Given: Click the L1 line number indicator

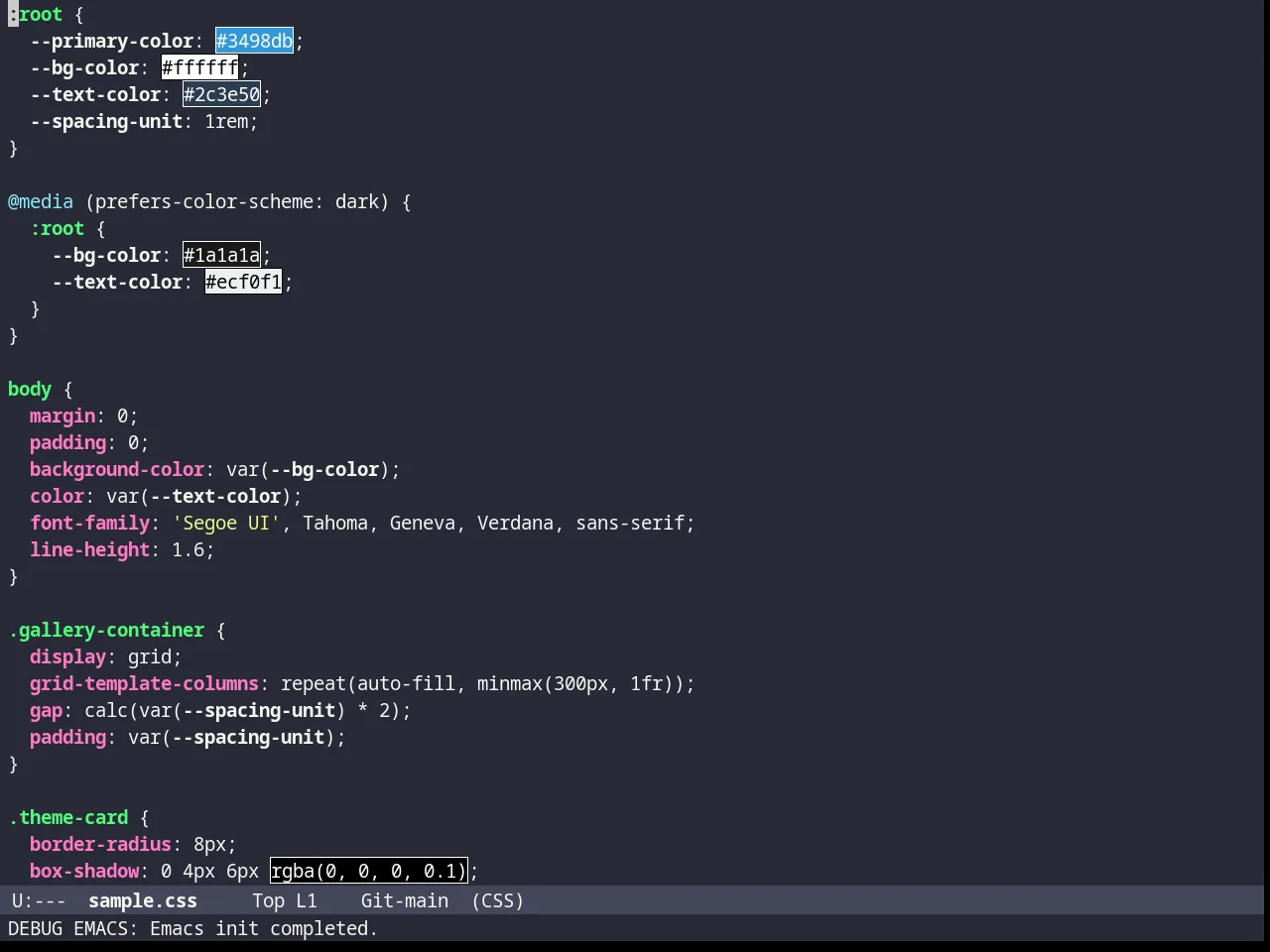Looking at the screenshot, I should (307, 900).
